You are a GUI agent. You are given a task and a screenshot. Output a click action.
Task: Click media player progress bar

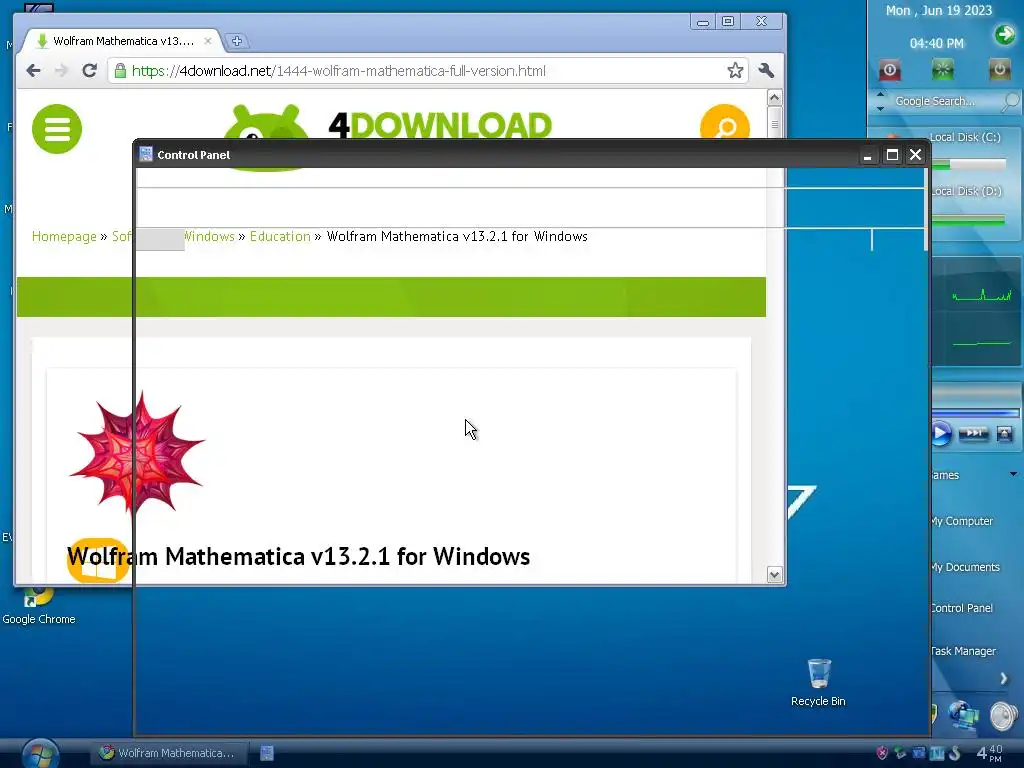[975, 413]
